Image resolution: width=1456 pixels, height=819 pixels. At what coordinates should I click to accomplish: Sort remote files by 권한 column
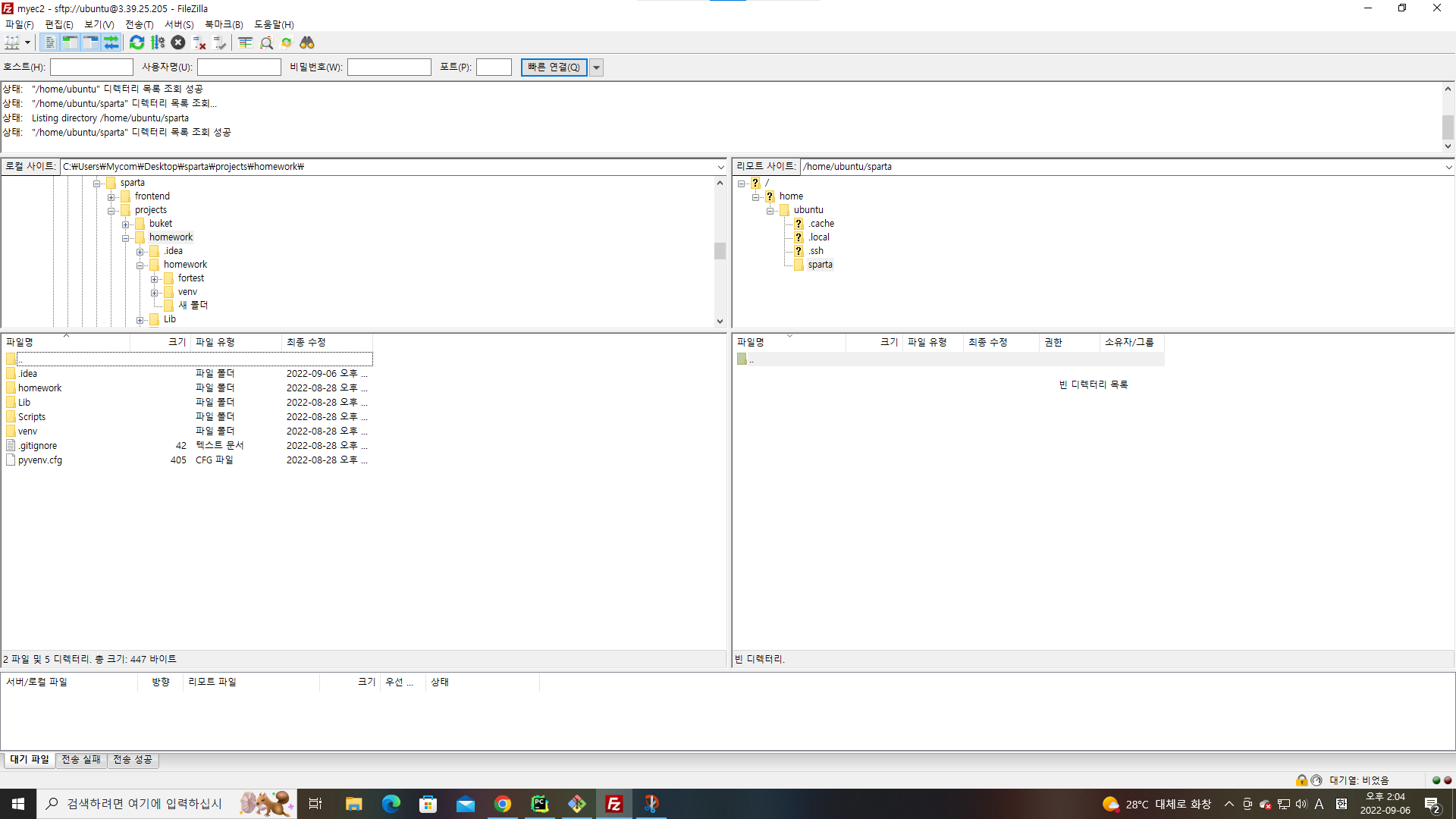pos(1069,343)
